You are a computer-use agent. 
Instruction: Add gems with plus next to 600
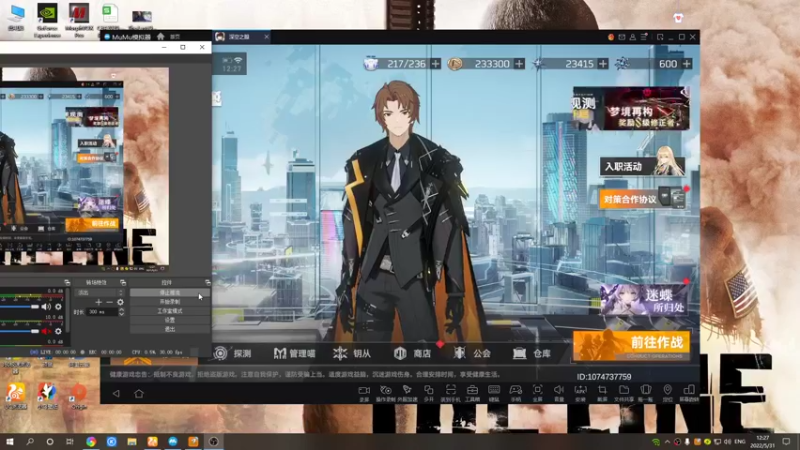687,64
